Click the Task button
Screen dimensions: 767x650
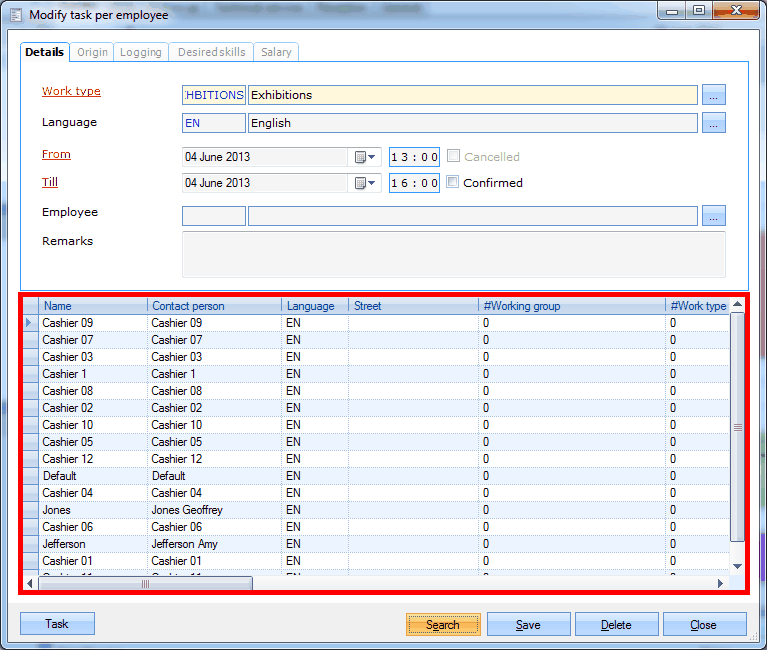pyautogui.click(x=57, y=624)
